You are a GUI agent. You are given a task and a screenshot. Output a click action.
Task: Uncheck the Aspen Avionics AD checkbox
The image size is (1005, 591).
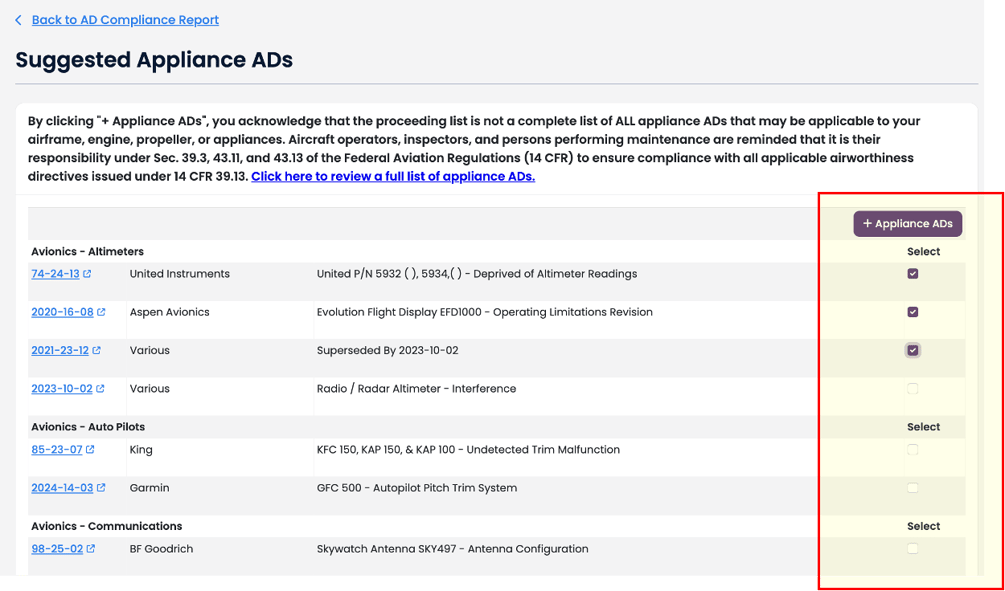coord(912,312)
